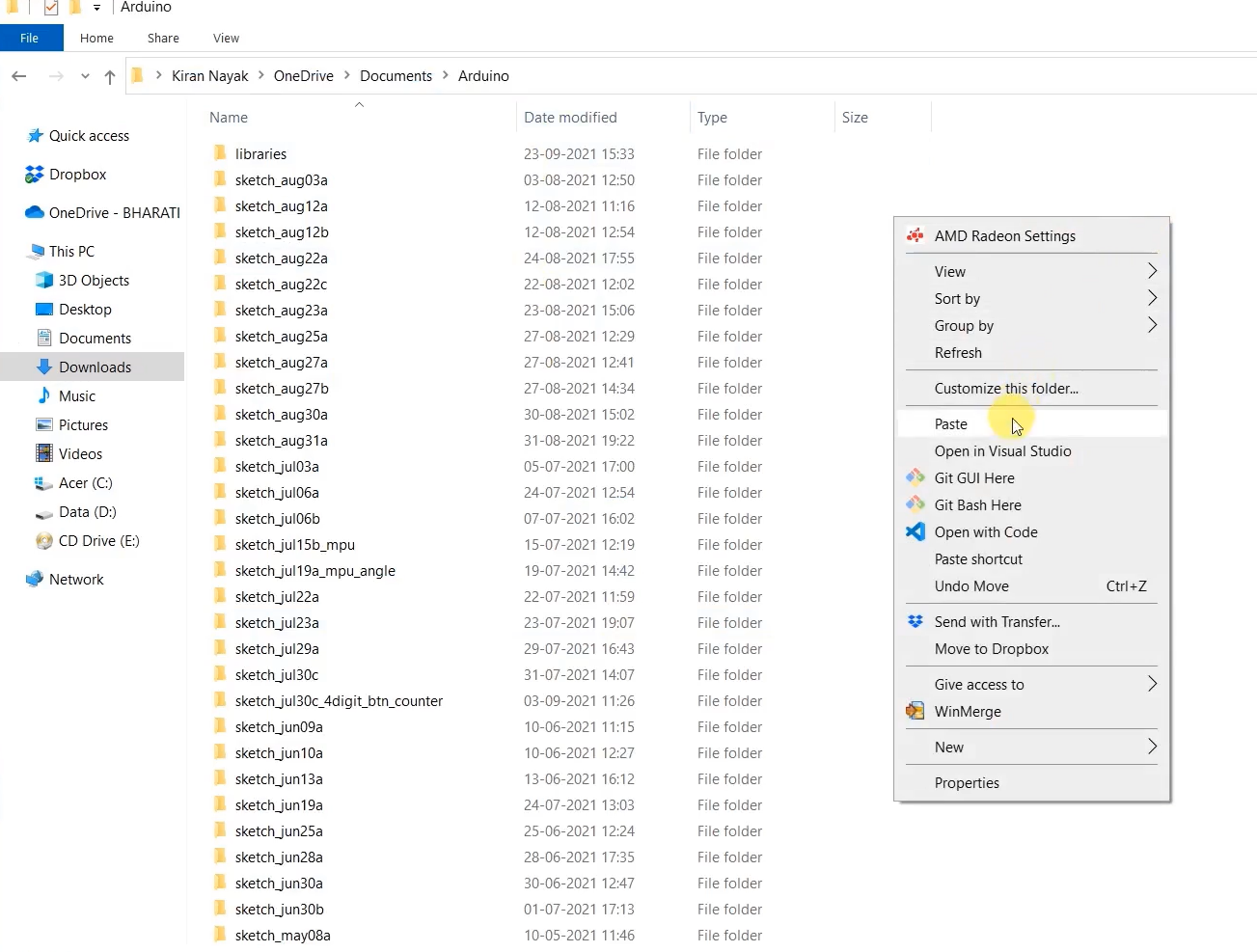The image size is (1257, 952).
Task: Choose Move to Dropbox
Action: point(1031,648)
